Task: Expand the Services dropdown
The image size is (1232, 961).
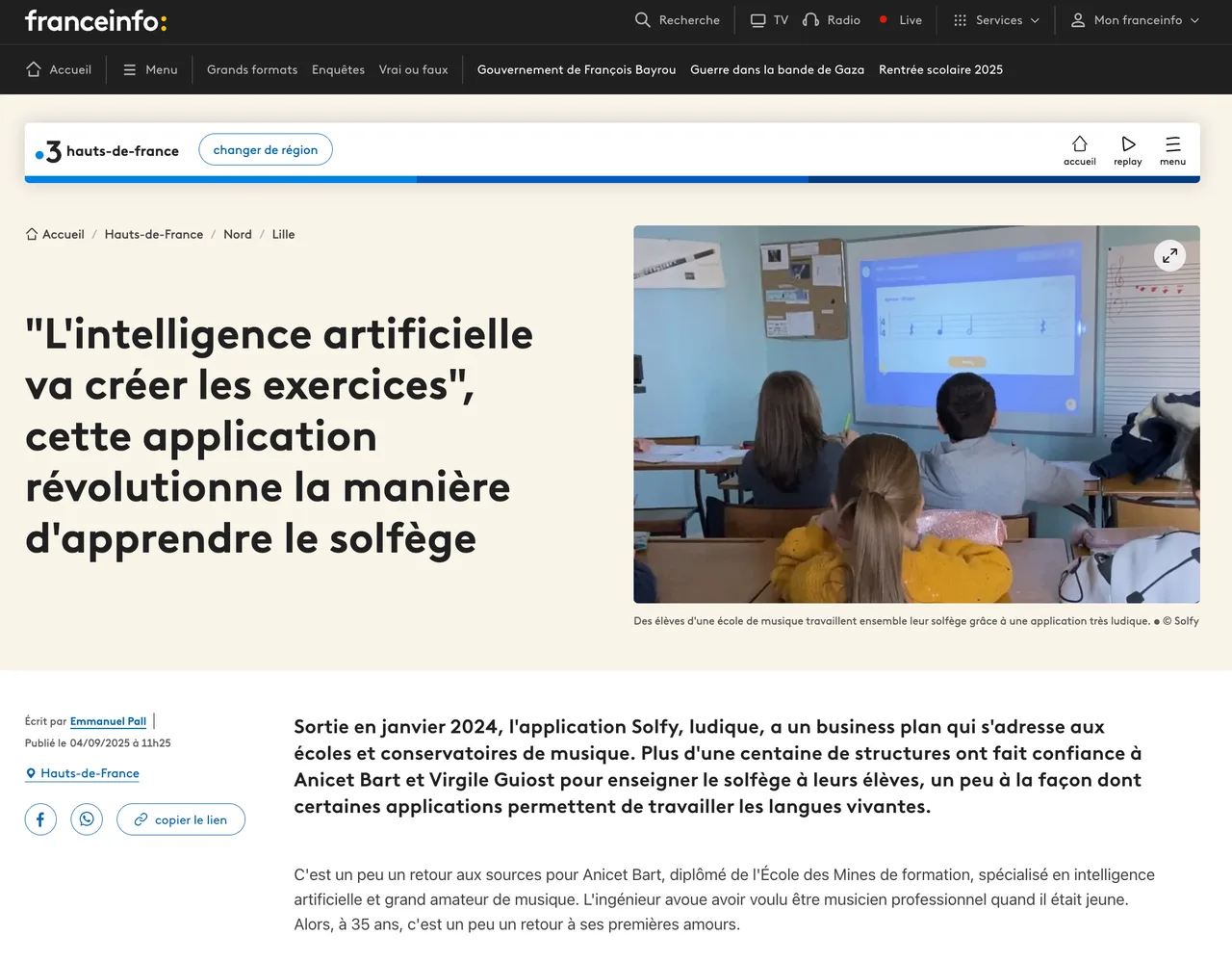Action: [x=996, y=20]
